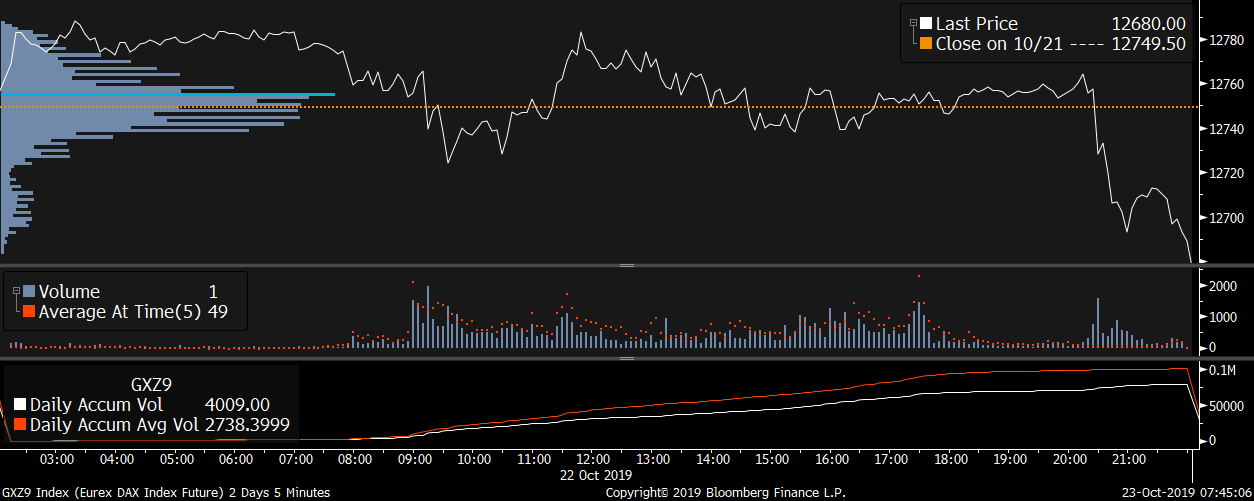Screen dimensions: 1254x501
Task: Click the 18:00 time axis label
Action: 950,460
